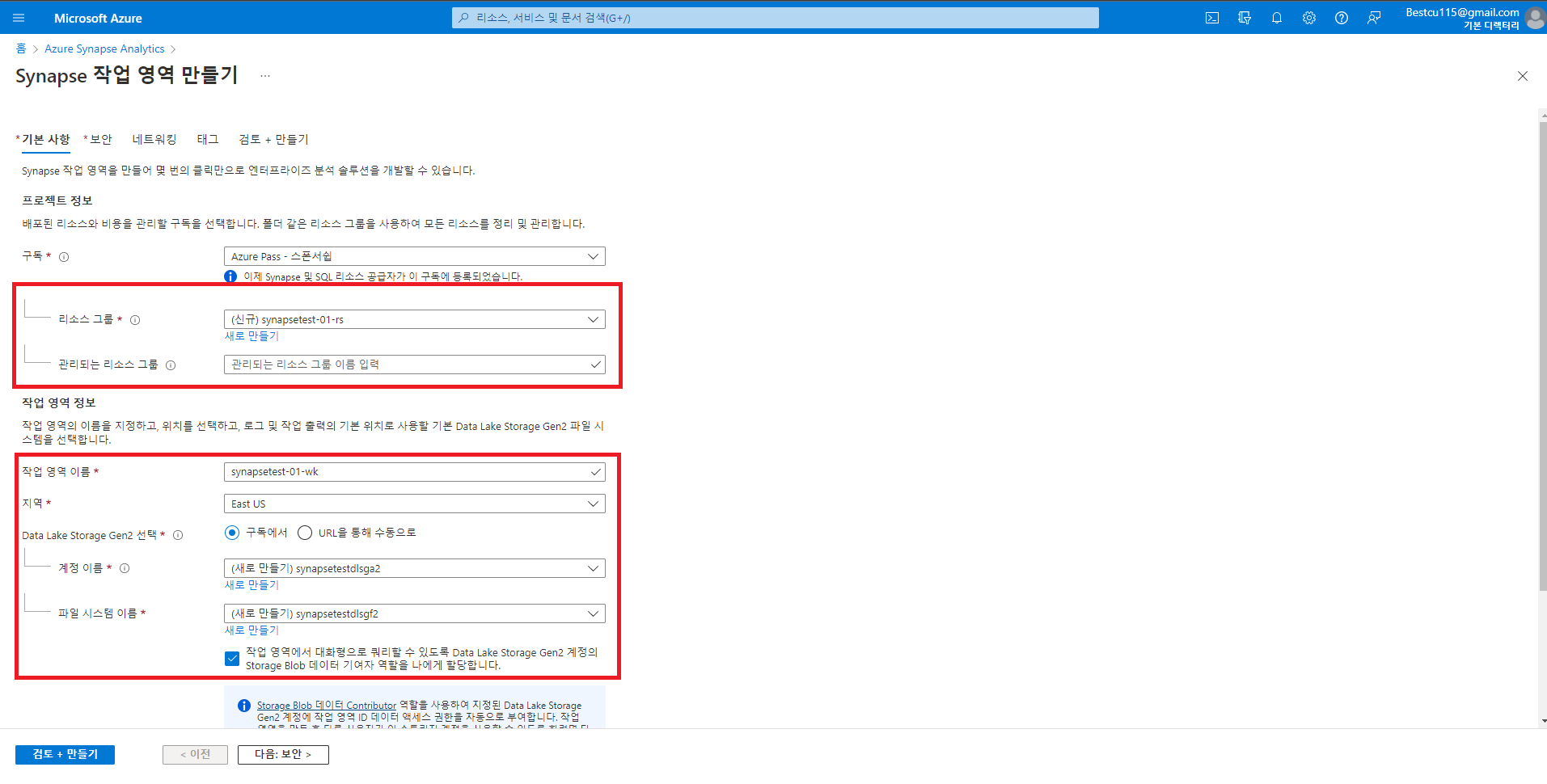Click the 다음: 보안 button
Viewport: 1547px width, 784px height.
pos(283,754)
